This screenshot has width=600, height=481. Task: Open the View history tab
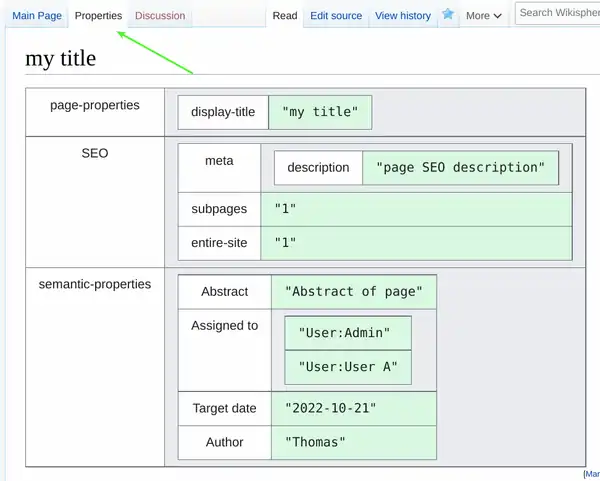[402, 16]
